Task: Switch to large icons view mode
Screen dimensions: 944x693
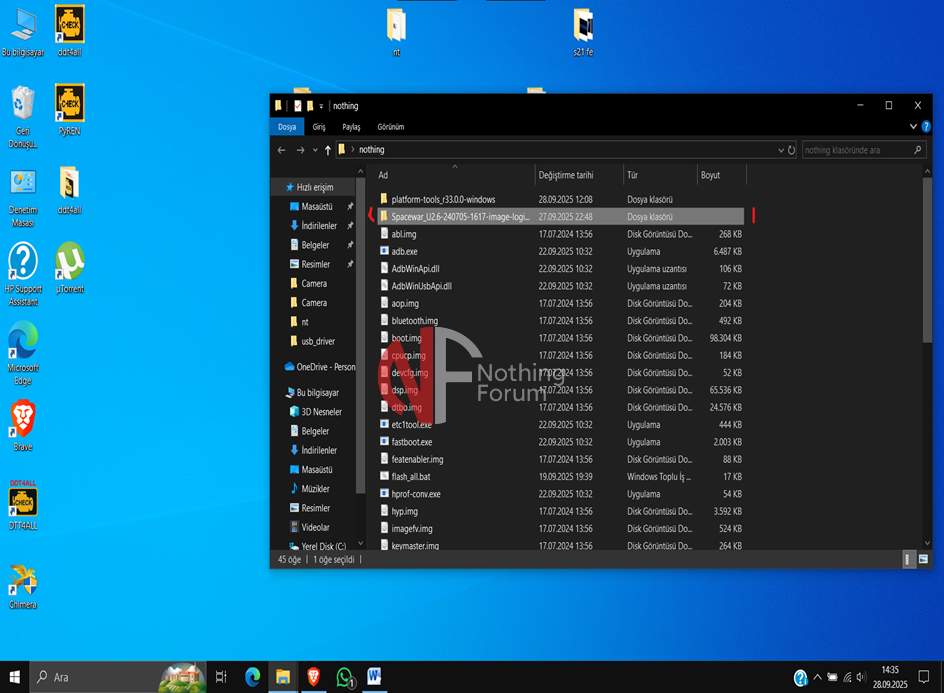Action: 923,559
